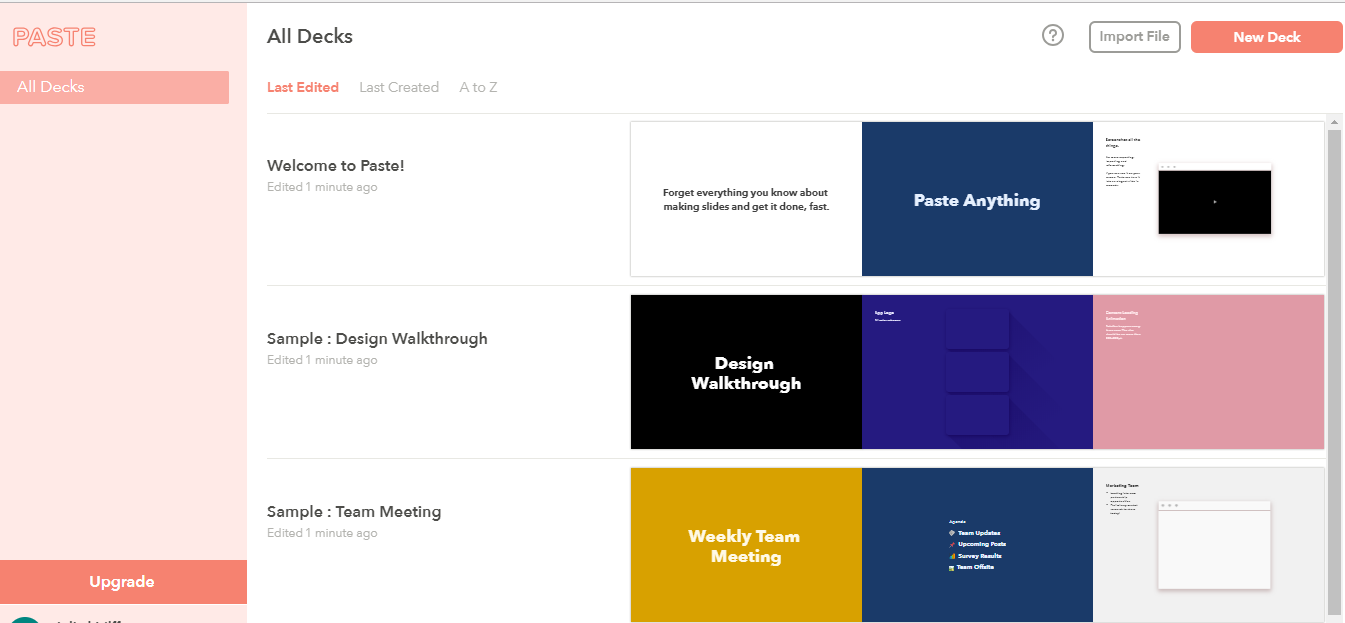The image size is (1345, 623).
Task: Sort decks by Last Edited
Action: tap(303, 87)
